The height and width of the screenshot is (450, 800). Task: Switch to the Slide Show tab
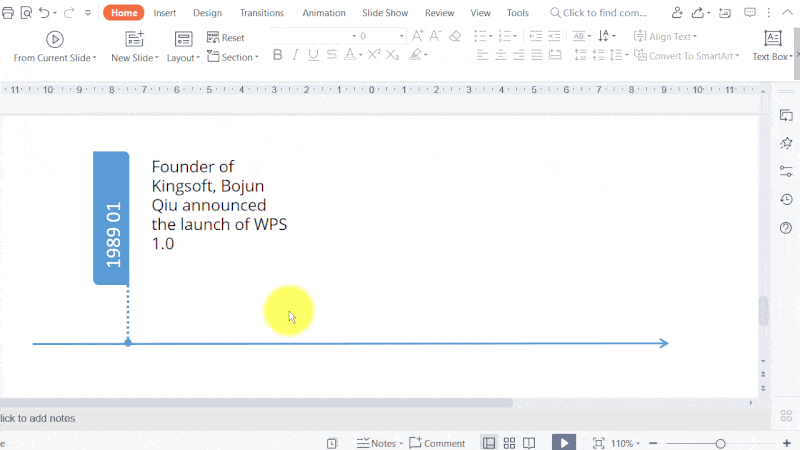point(385,13)
